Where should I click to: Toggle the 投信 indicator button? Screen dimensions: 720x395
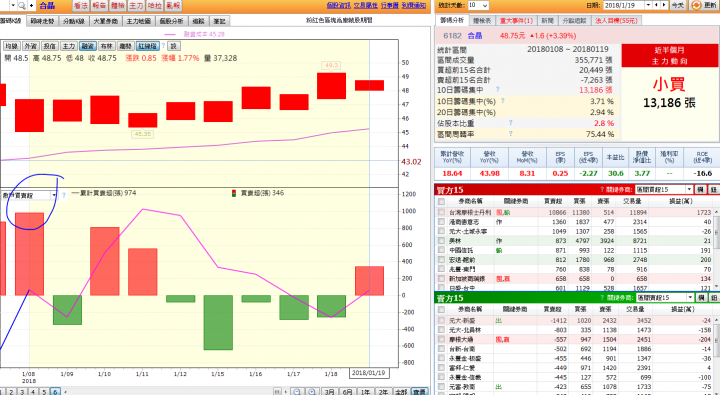(49, 46)
